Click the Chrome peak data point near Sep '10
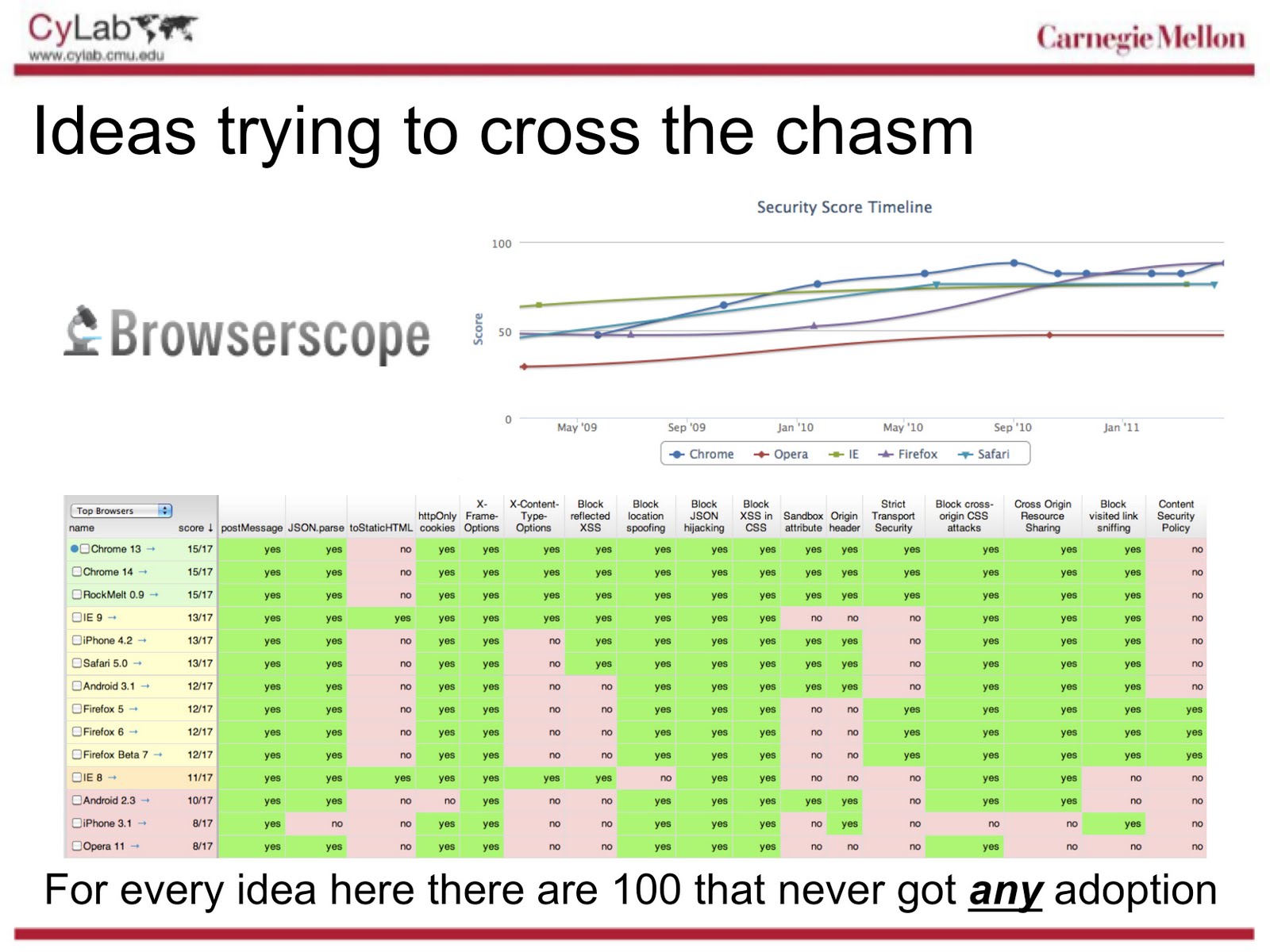The height and width of the screenshot is (952, 1270). pyautogui.click(x=1014, y=263)
